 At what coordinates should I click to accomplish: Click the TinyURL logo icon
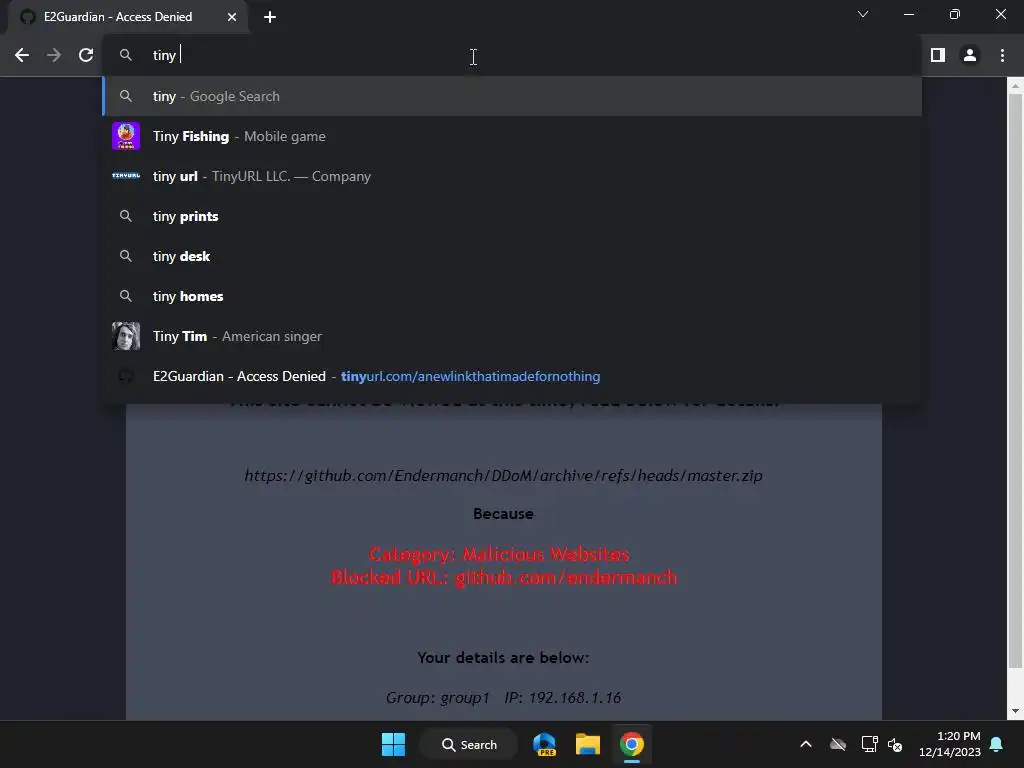click(126, 176)
